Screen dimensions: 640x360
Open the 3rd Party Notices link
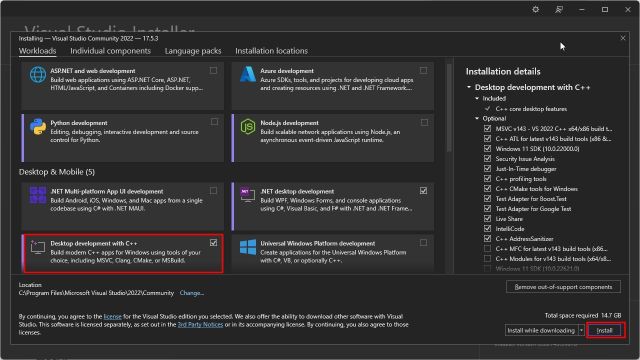click(x=200, y=324)
